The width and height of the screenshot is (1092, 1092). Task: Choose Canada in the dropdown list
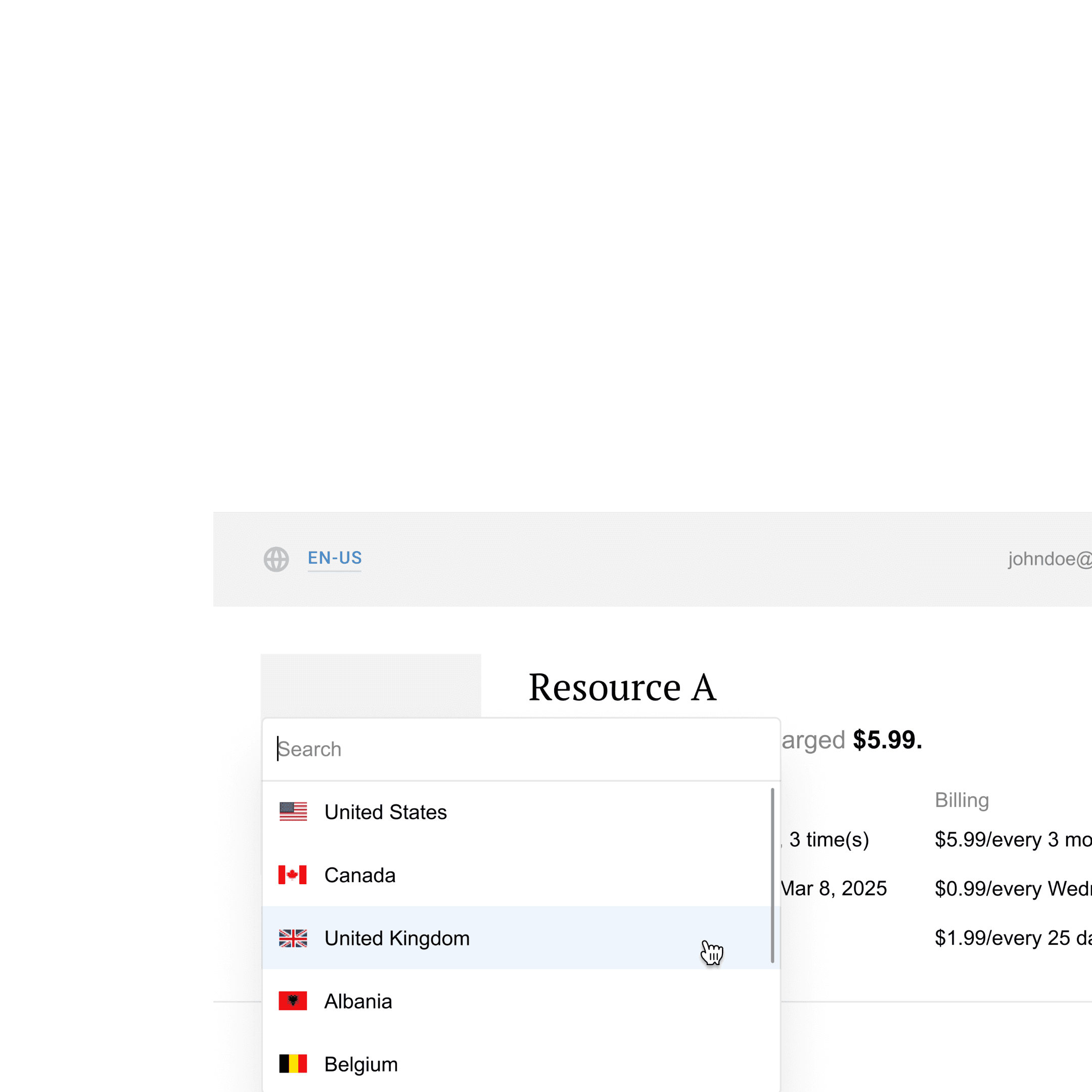pyautogui.click(x=360, y=876)
